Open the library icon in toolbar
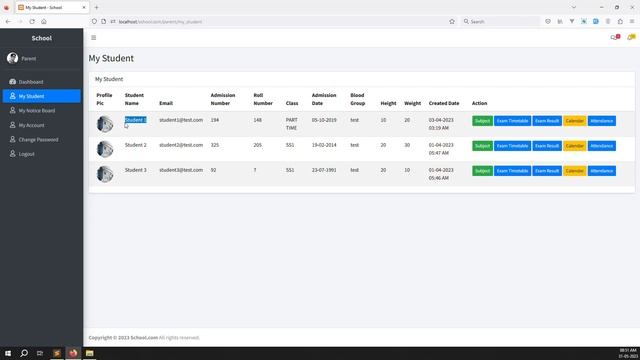The height and width of the screenshot is (360, 640). point(560,21)
